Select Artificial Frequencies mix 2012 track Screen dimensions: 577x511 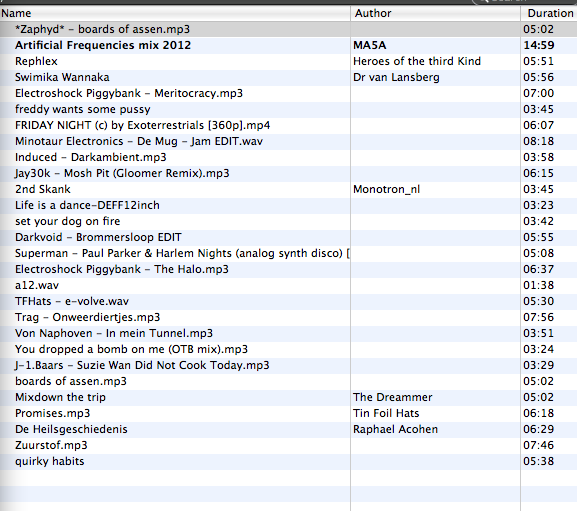[288, 45]
